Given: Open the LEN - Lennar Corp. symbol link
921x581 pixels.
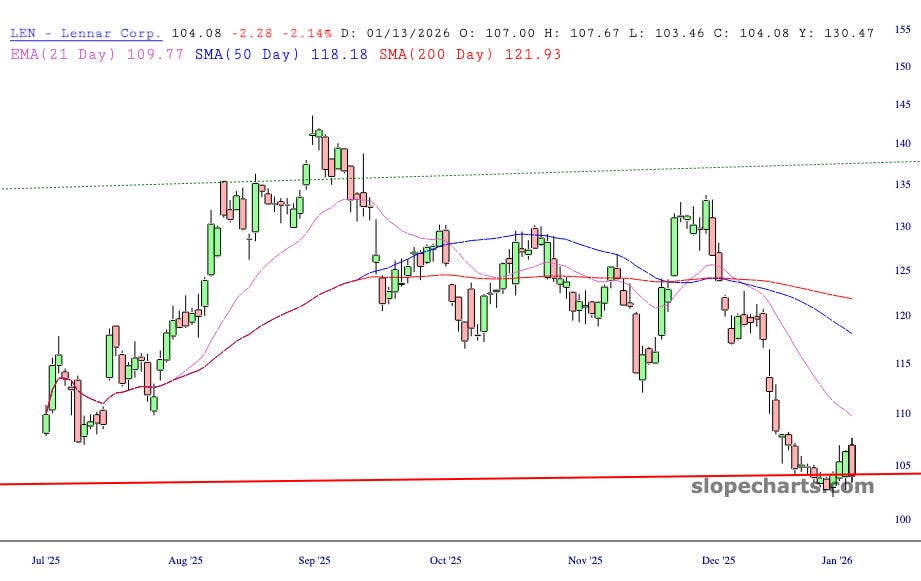Looking at the screenshot, I should (x=86, y=33).
